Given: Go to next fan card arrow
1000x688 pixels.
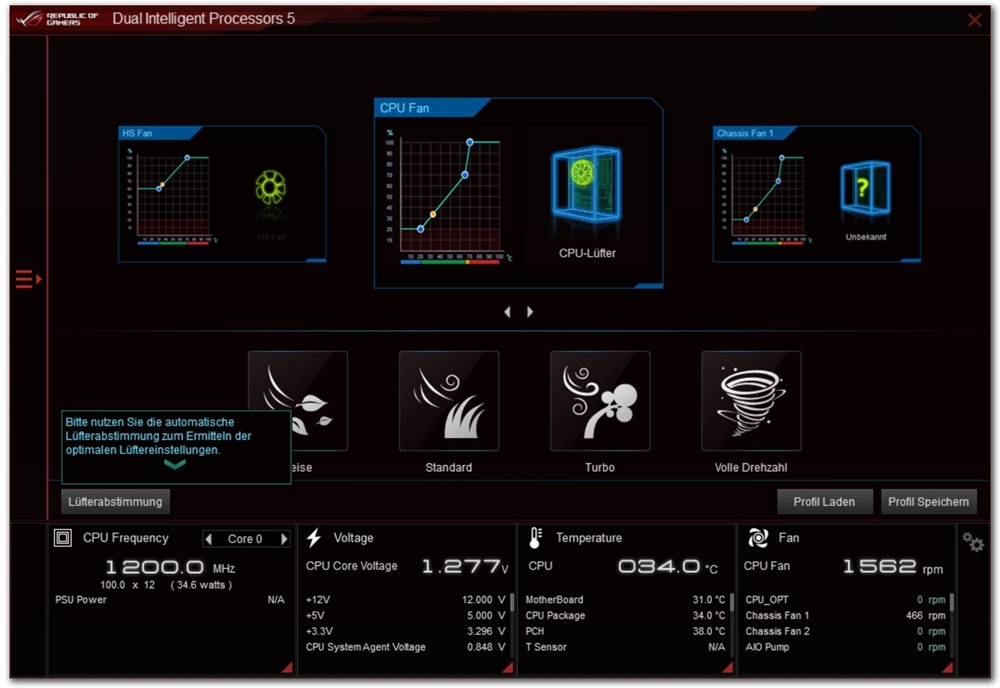Looking at the screenshot, I should click(530, 312).
